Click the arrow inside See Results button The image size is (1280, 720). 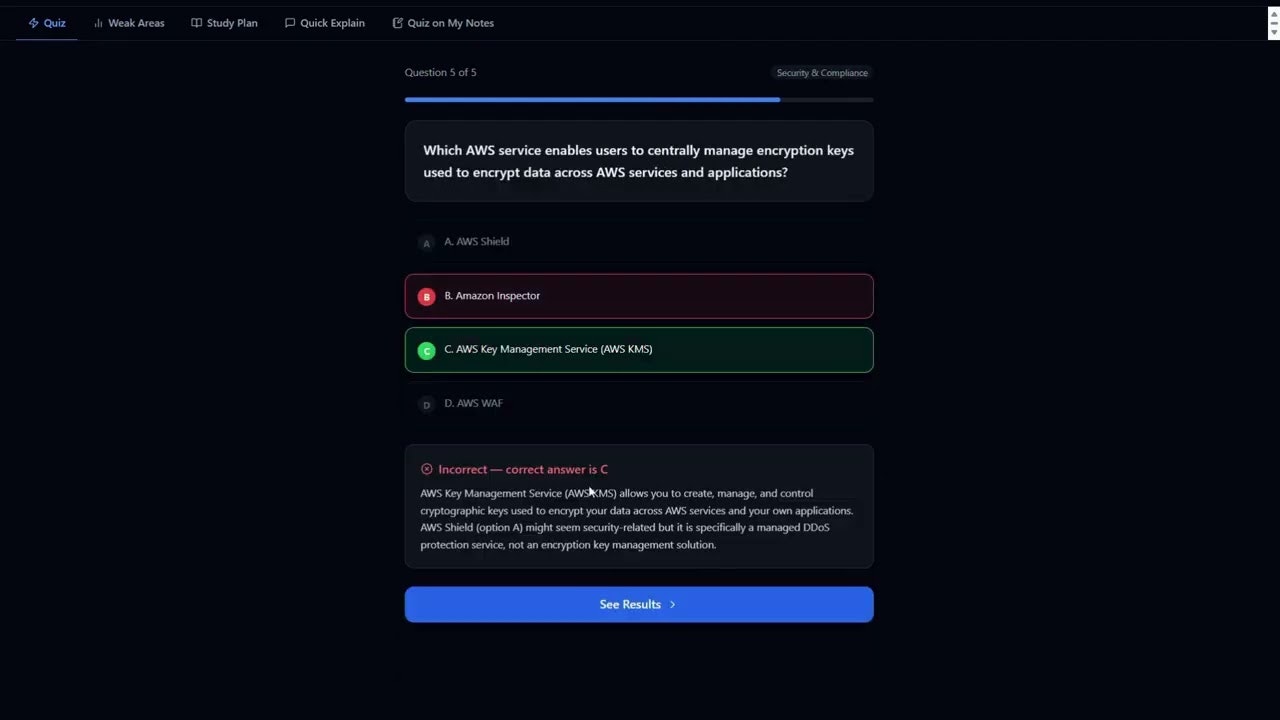(672, 604)
